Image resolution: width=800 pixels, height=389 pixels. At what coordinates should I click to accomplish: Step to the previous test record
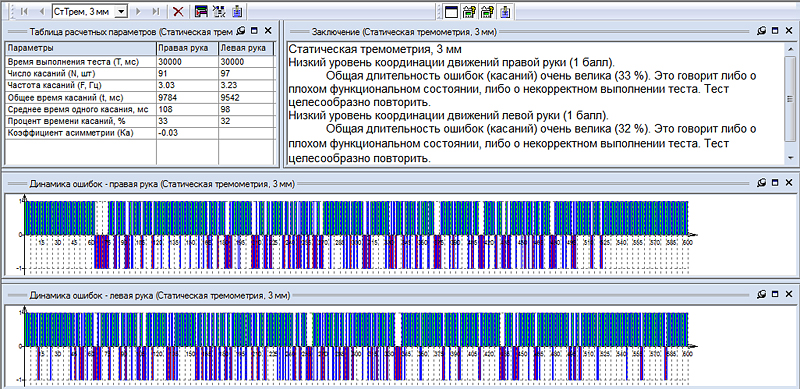42,11
